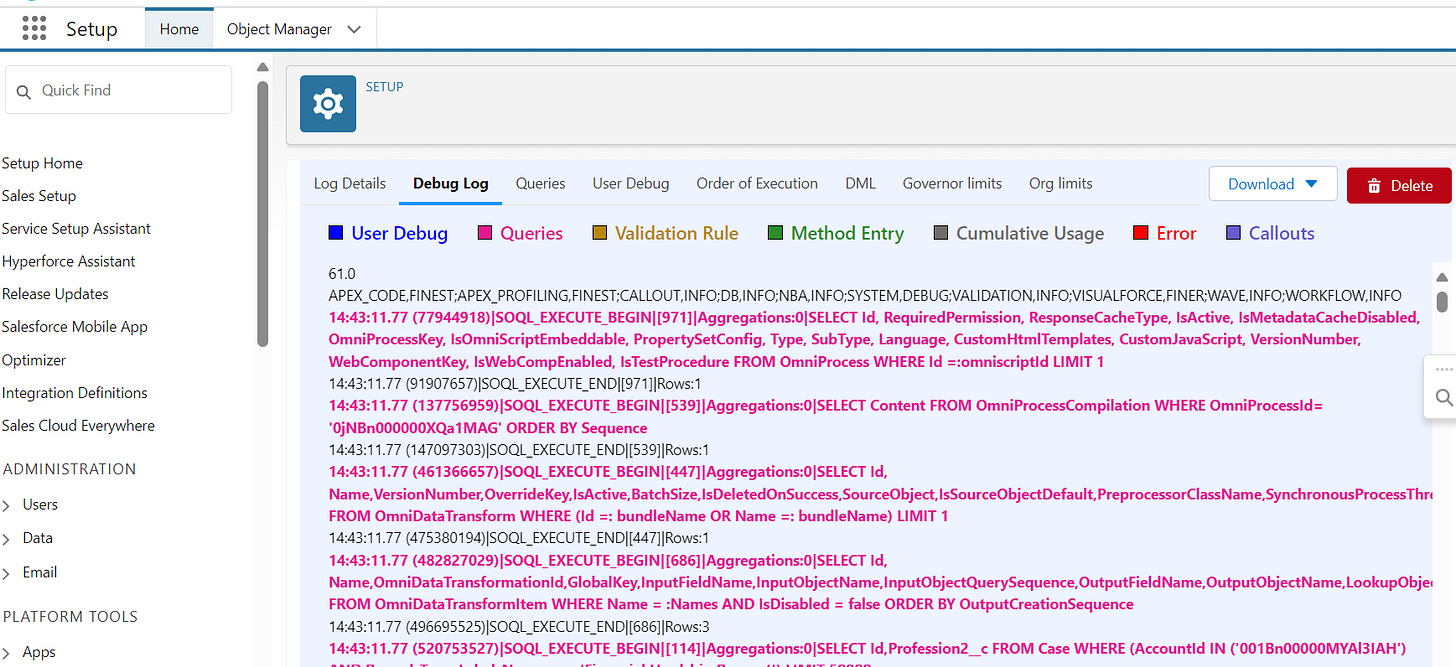Filter log by Method Entry label

pos(848,233)
